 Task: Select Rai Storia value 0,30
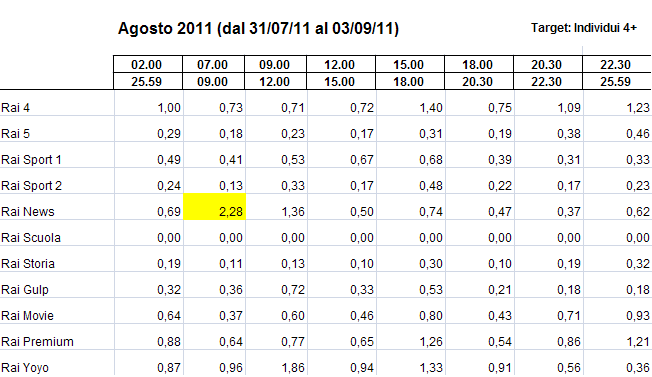click(431, 264)
